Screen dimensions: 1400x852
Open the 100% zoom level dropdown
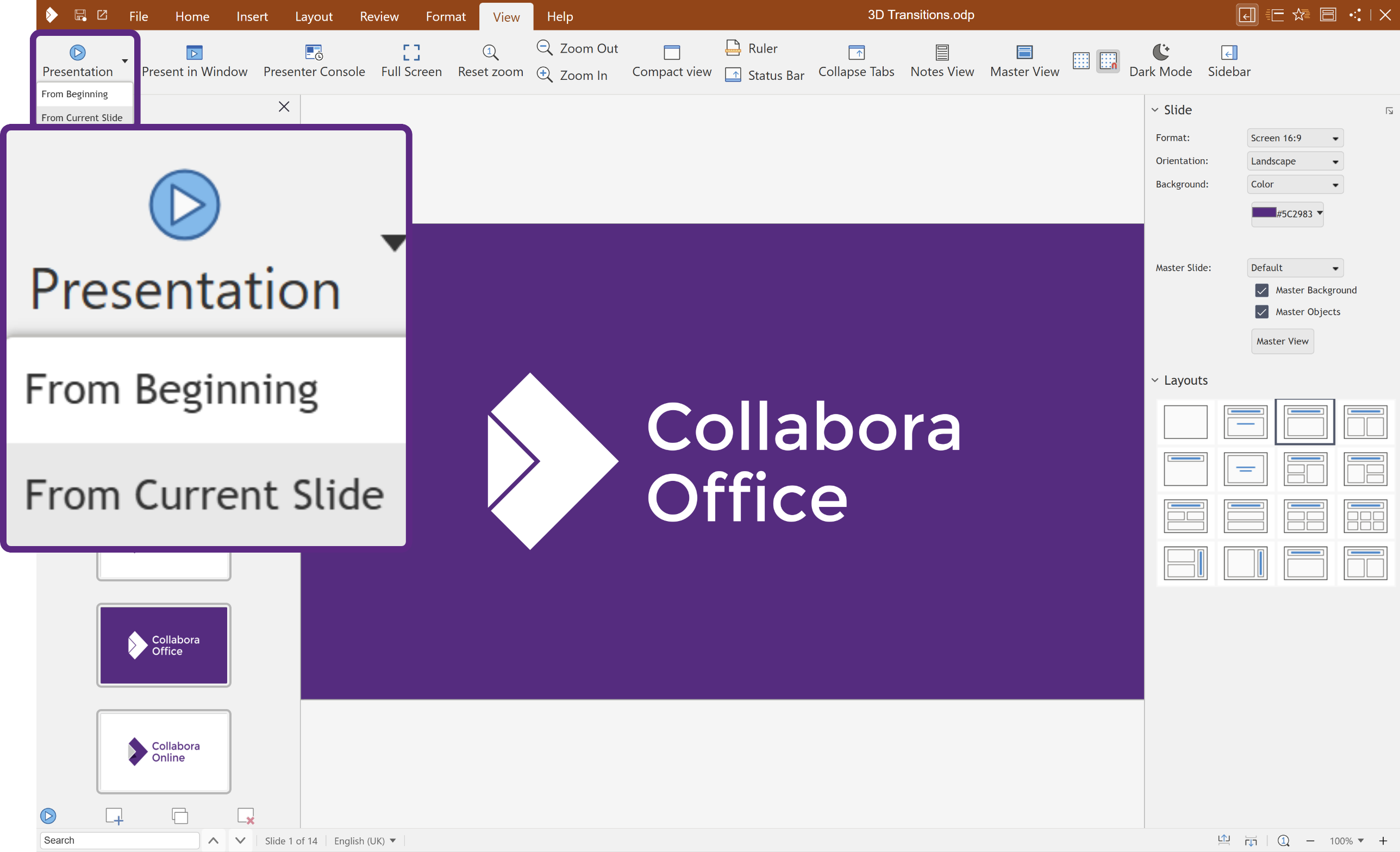pyautogui.click(x=1346, y=840)
